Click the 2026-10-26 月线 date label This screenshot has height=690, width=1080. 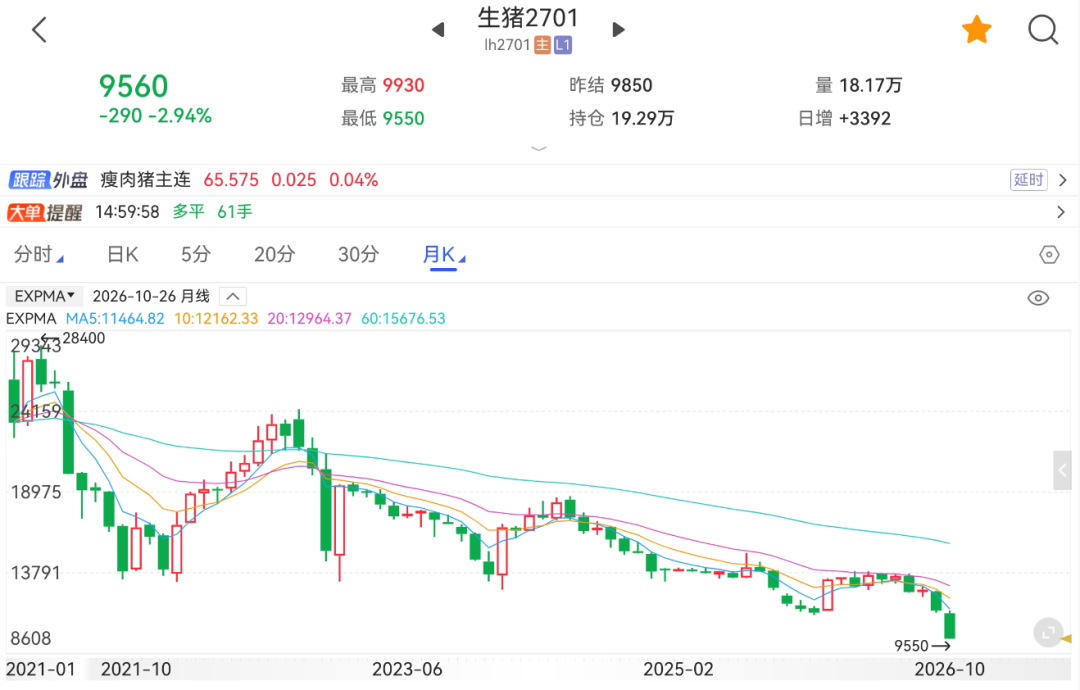[151, 296]
